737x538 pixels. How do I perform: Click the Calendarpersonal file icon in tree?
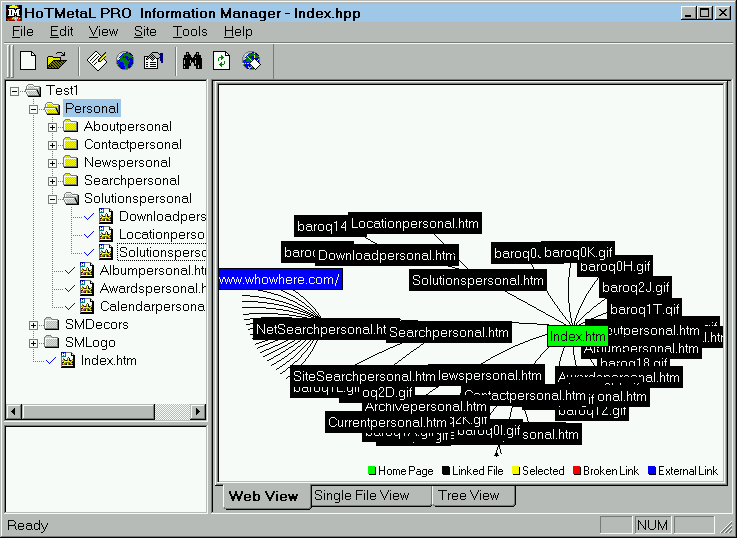pyautogui.click(x=86, y=306)
